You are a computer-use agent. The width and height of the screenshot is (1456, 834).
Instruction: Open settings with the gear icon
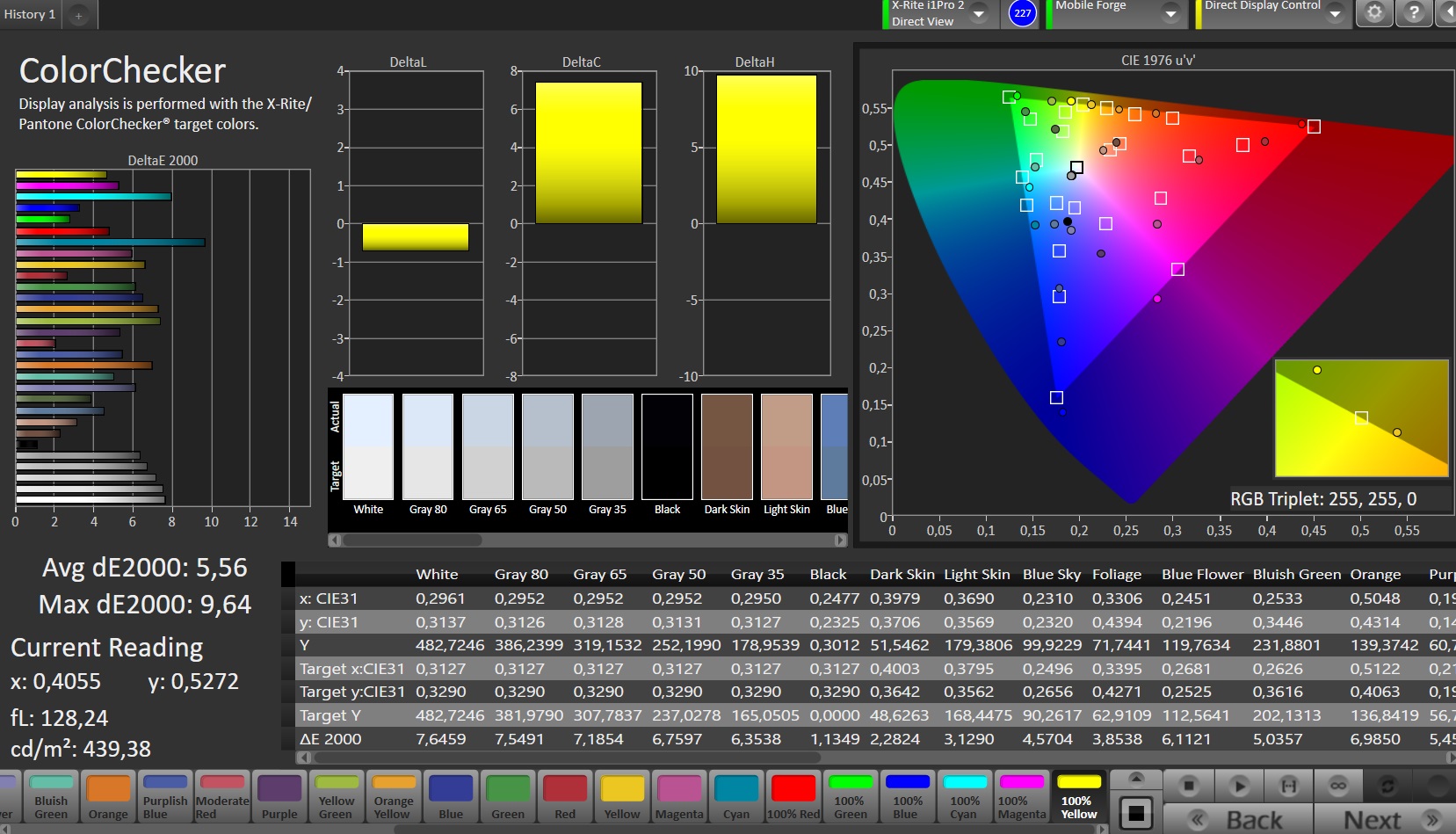tap(1374, 13)
